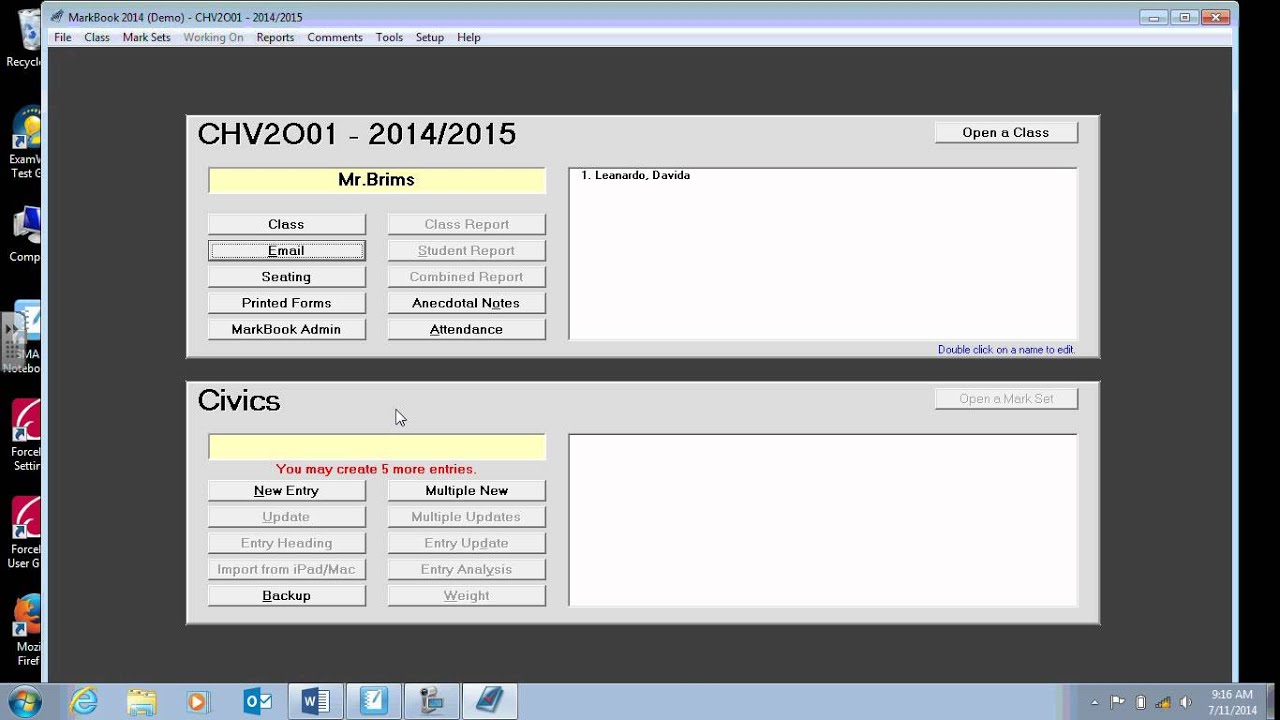Click the volume speaker tray icon
Viewport: 1280px width, 720px height.
tap(1186, 702)
